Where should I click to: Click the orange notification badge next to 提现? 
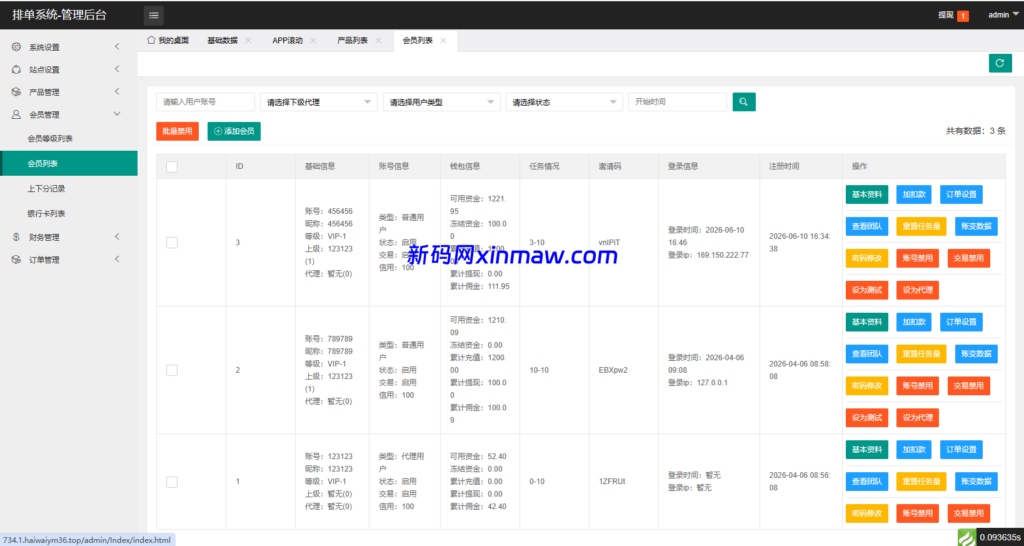point(963,16)
